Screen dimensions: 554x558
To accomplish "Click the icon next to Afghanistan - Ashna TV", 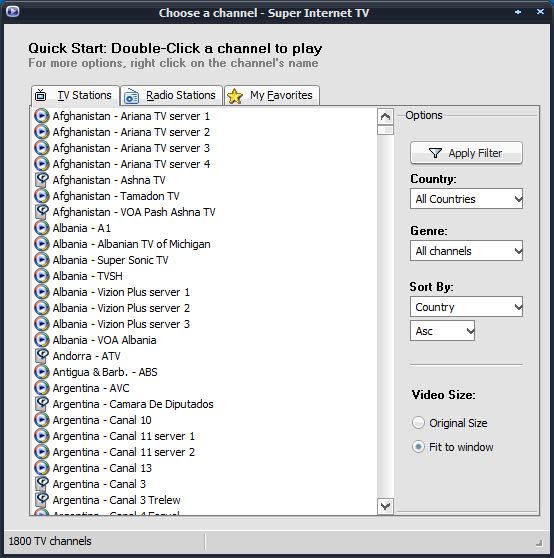I will click(42, 180).
